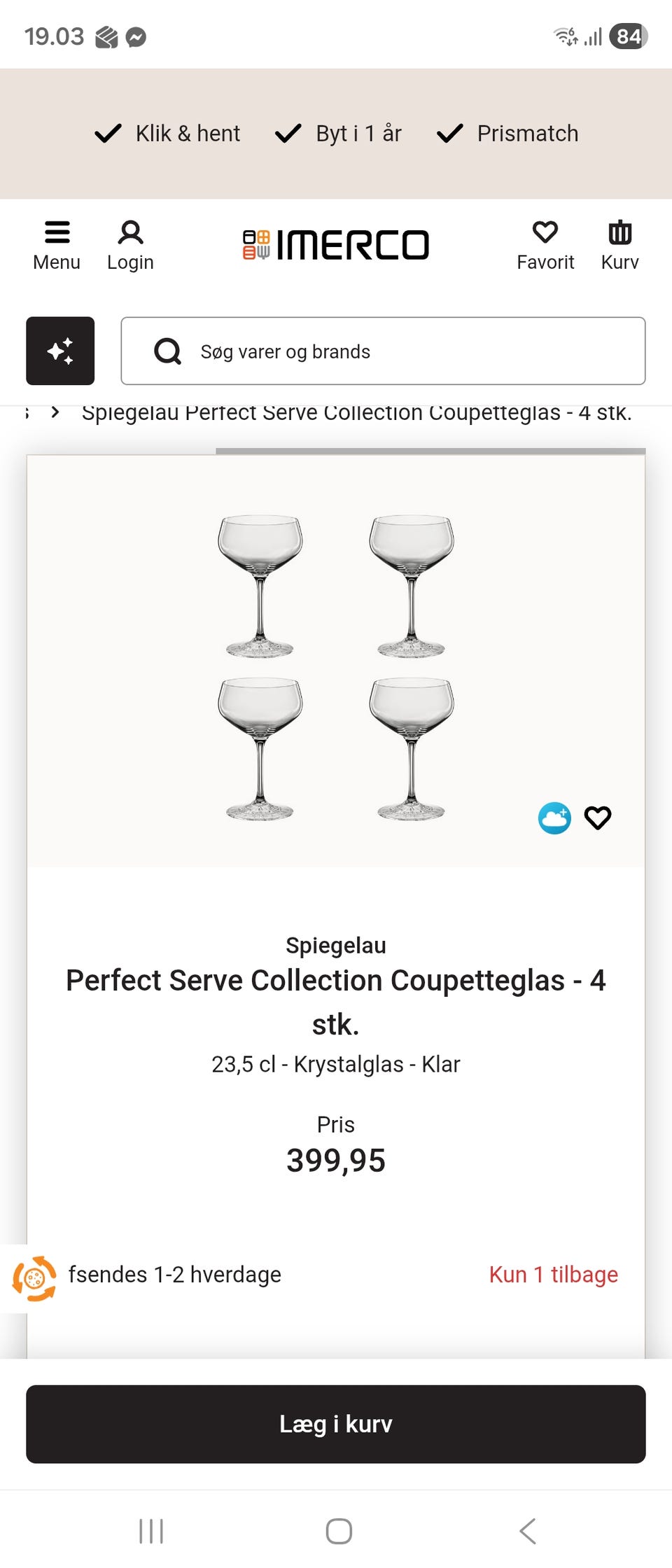Screen dimensions: 672x1568
Task: Tap the sparkle AI assistant button
Action: tap(60, 351)
